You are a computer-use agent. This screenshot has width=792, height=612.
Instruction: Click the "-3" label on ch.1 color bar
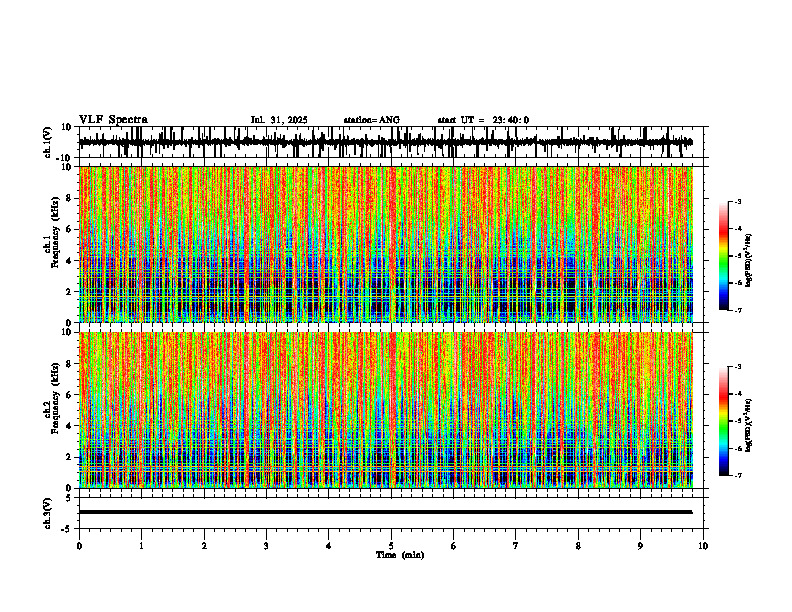point(737,202)
